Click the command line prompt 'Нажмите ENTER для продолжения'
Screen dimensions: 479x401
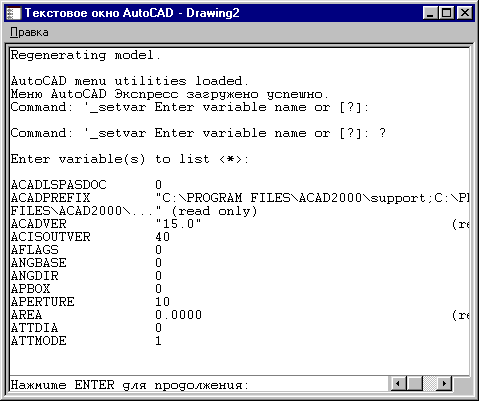pos(130,385)
